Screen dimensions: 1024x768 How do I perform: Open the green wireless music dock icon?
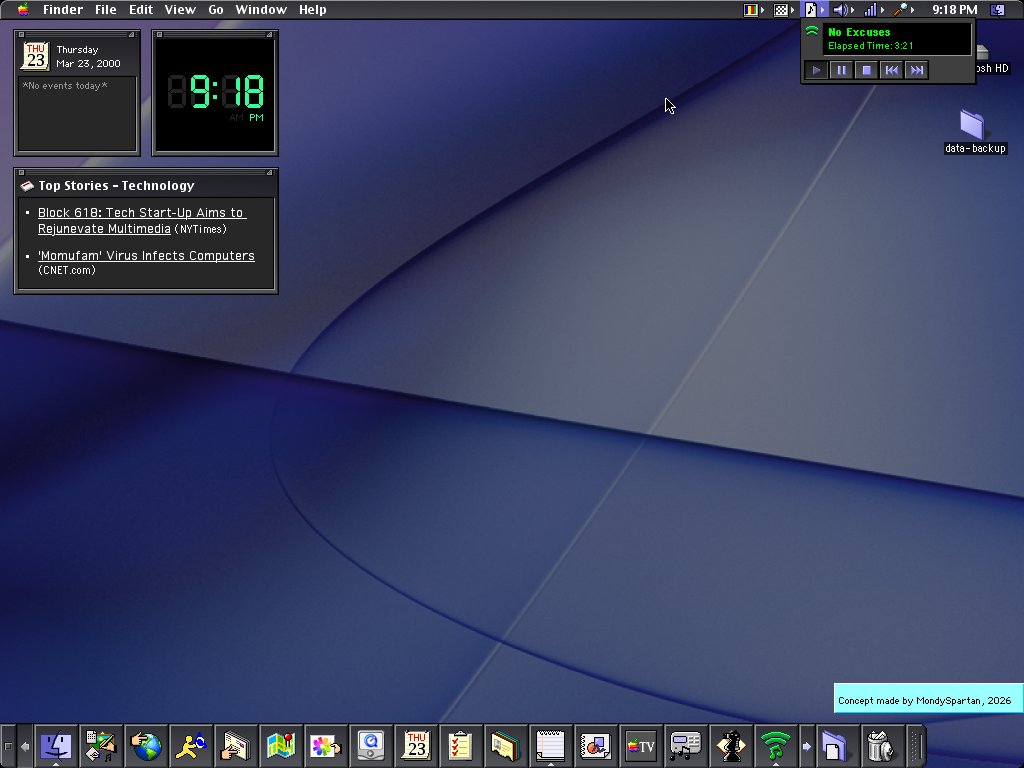click(775, 745)
